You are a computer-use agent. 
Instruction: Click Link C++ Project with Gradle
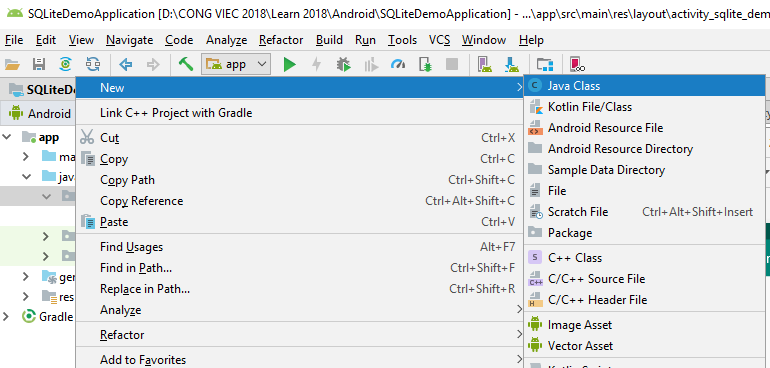pyautogui.click(x=300, y=113)
